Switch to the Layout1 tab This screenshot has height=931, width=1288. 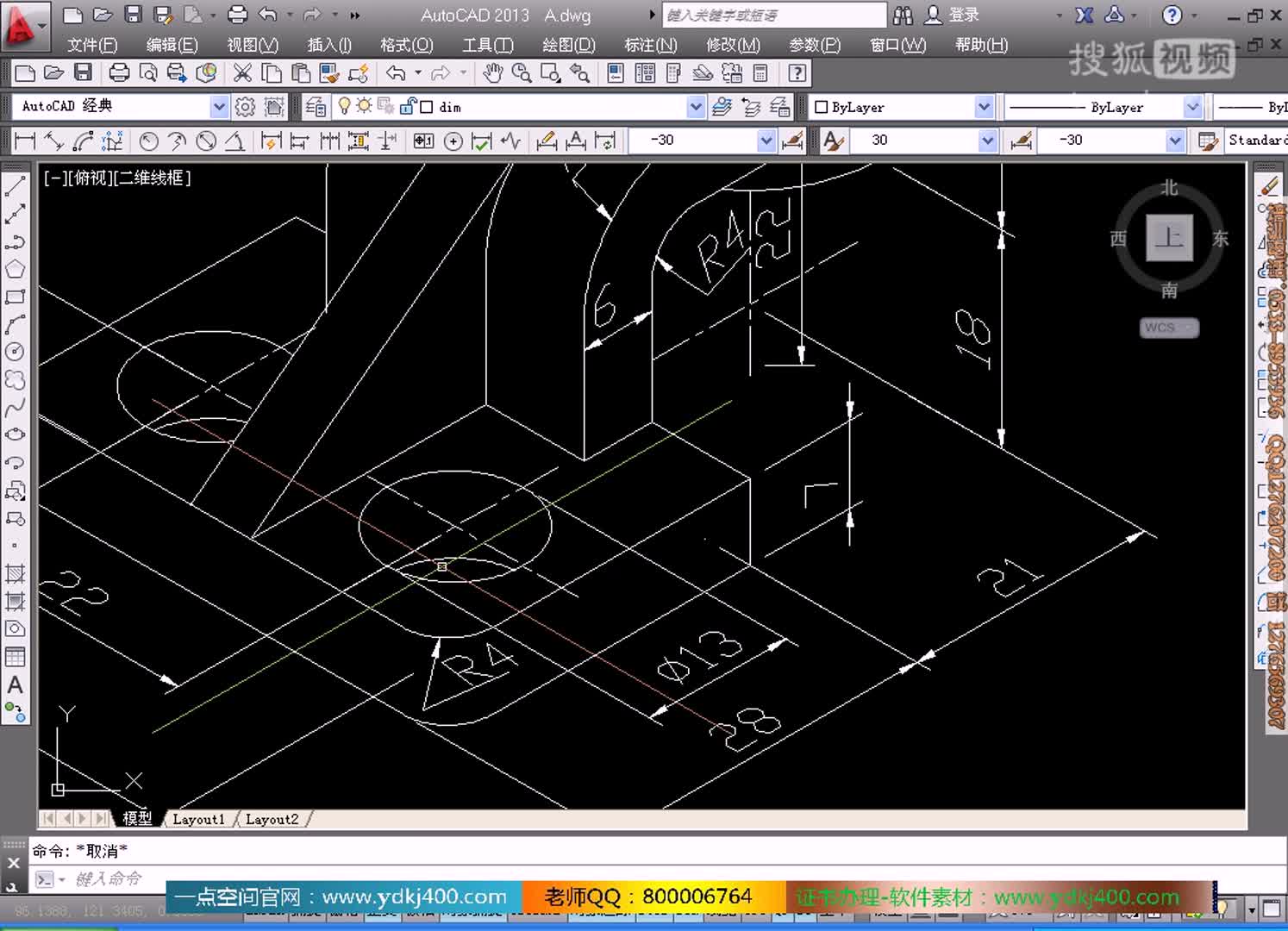[x=199, y=819]
